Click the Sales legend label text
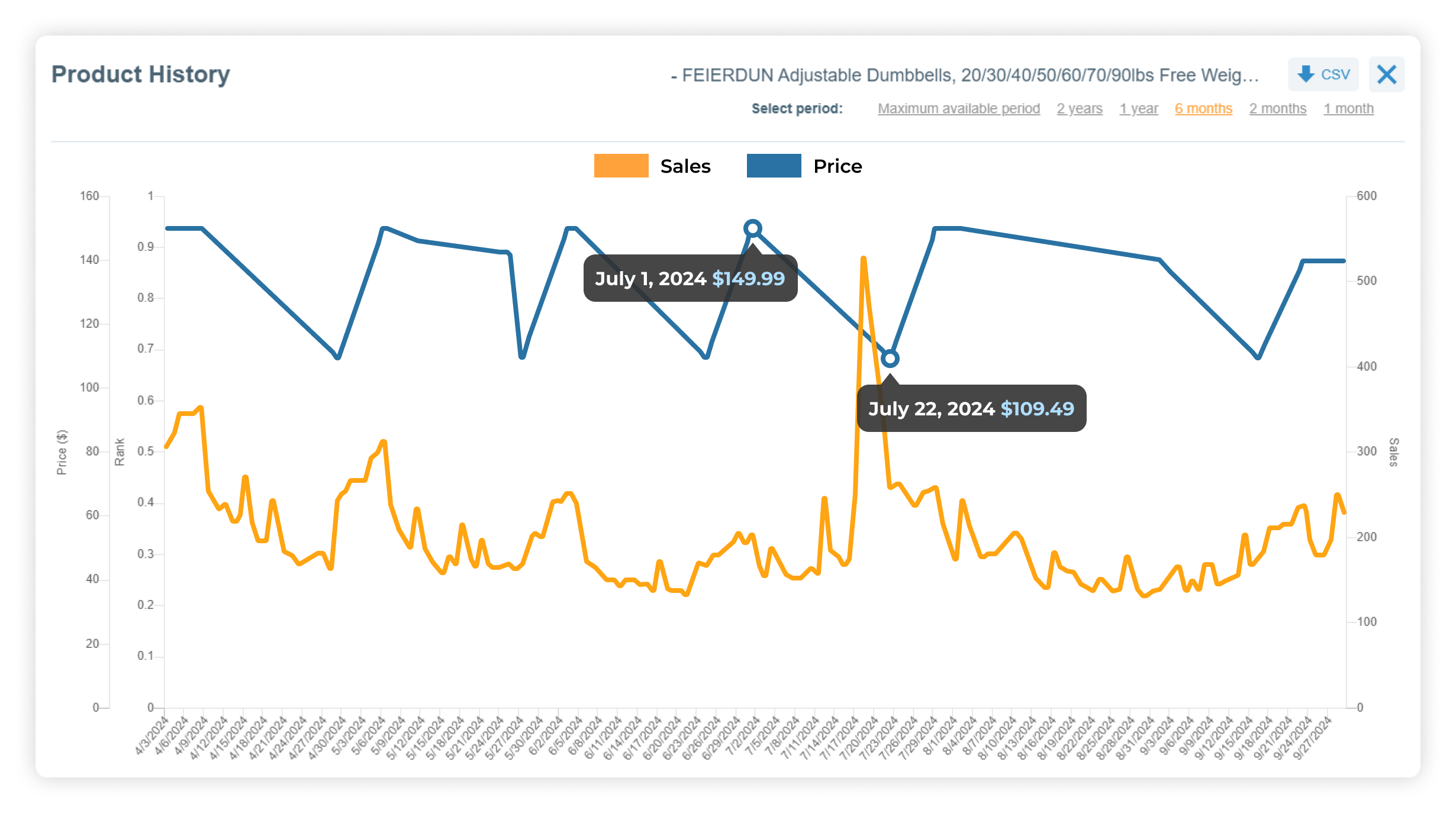 coord(685,166)
